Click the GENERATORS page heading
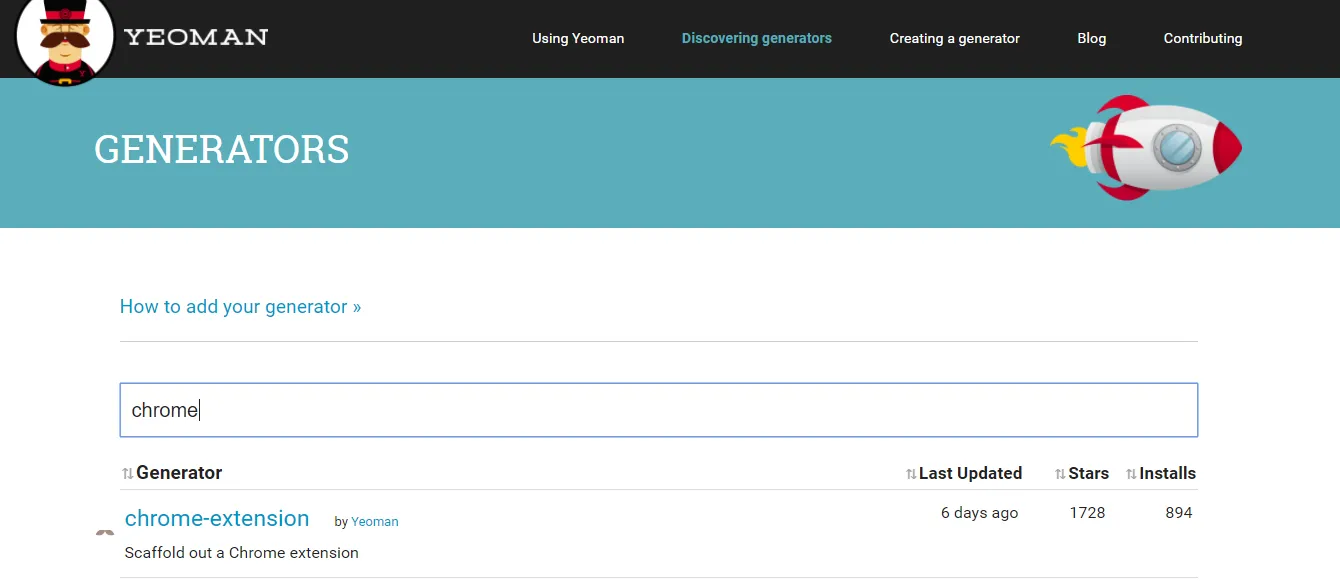The width and height of the screenshot is (1340, 585). pyautogui.click(x=222, y=149)
